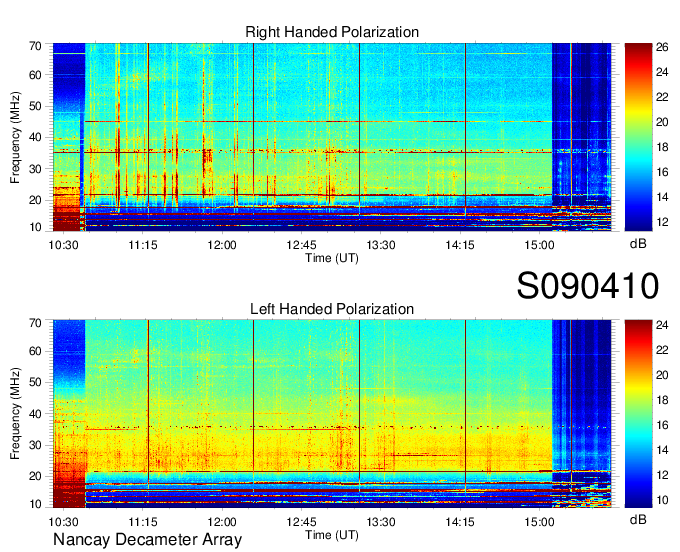Click the "Time (UT)" label under Left Handed plot

pyautogui.click(x=332, y=535)
